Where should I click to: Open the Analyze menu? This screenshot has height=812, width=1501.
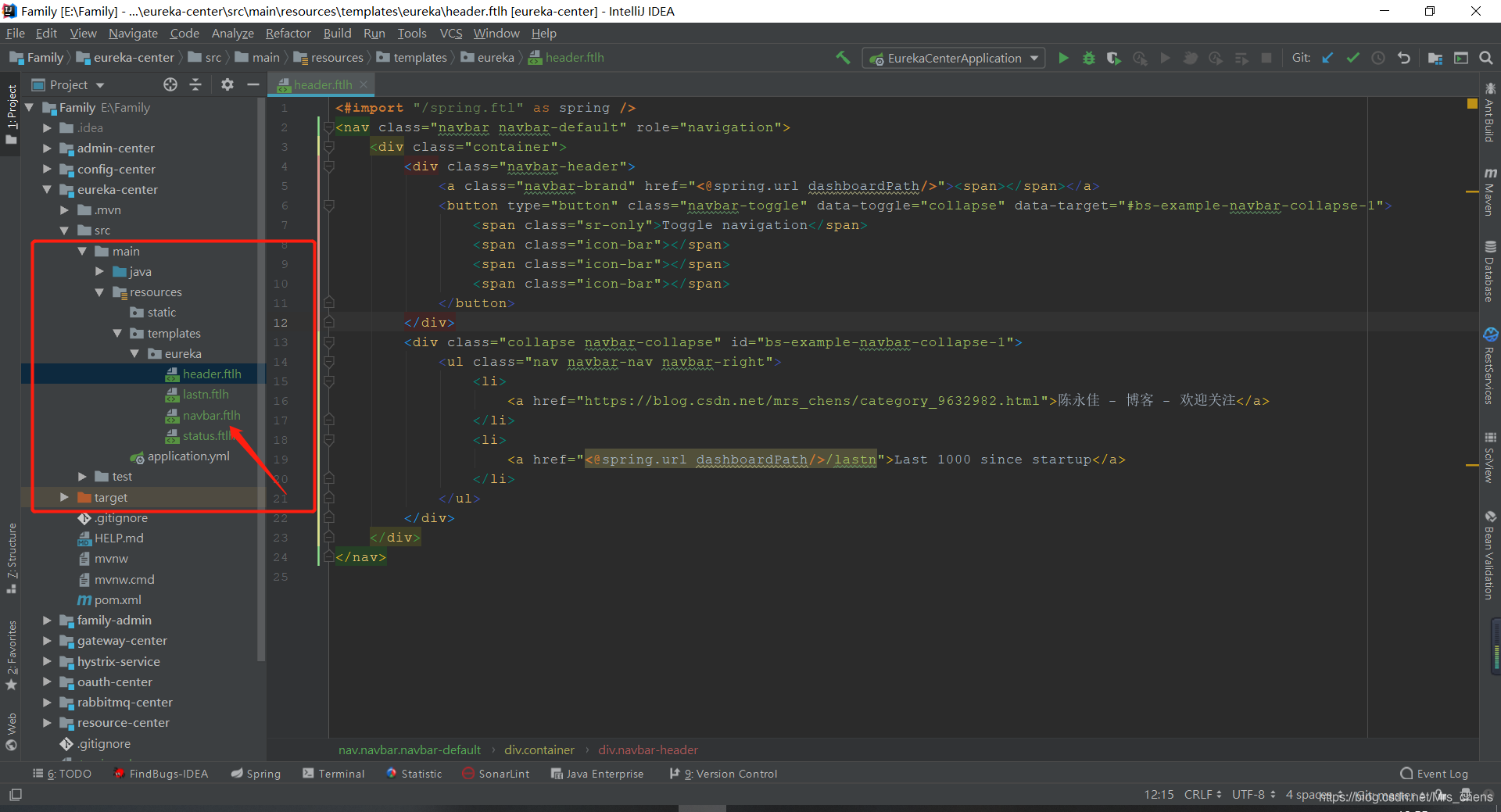tap(232, 33)
